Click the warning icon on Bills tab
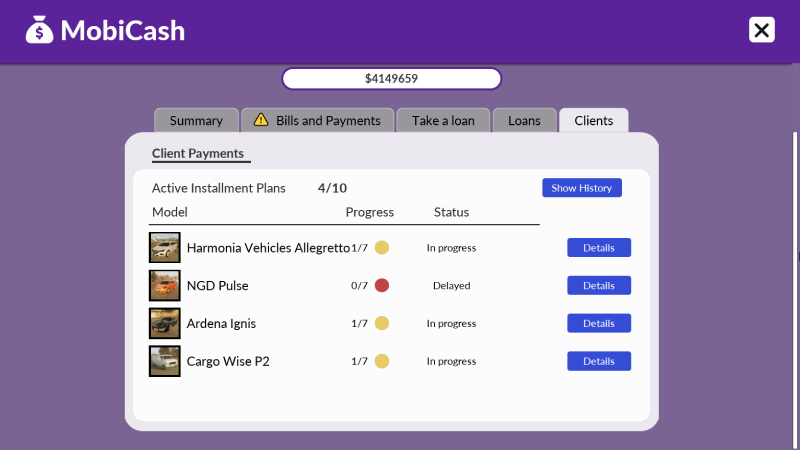The height and width of the screenshot is (450, 800). click(261, 120)
